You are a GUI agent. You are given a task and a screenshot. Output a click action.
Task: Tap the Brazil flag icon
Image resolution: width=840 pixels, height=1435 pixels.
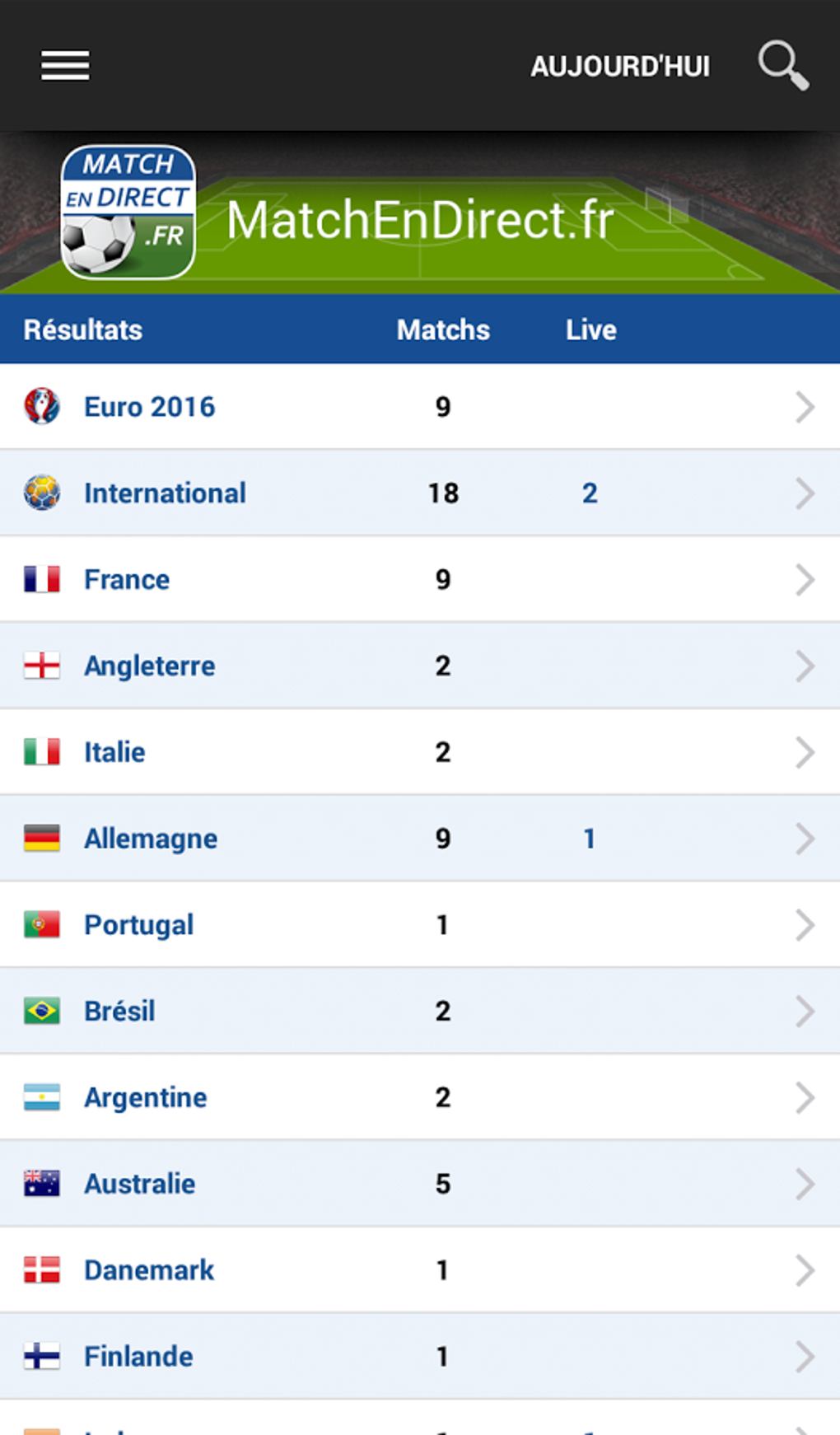coord(41,1011)
